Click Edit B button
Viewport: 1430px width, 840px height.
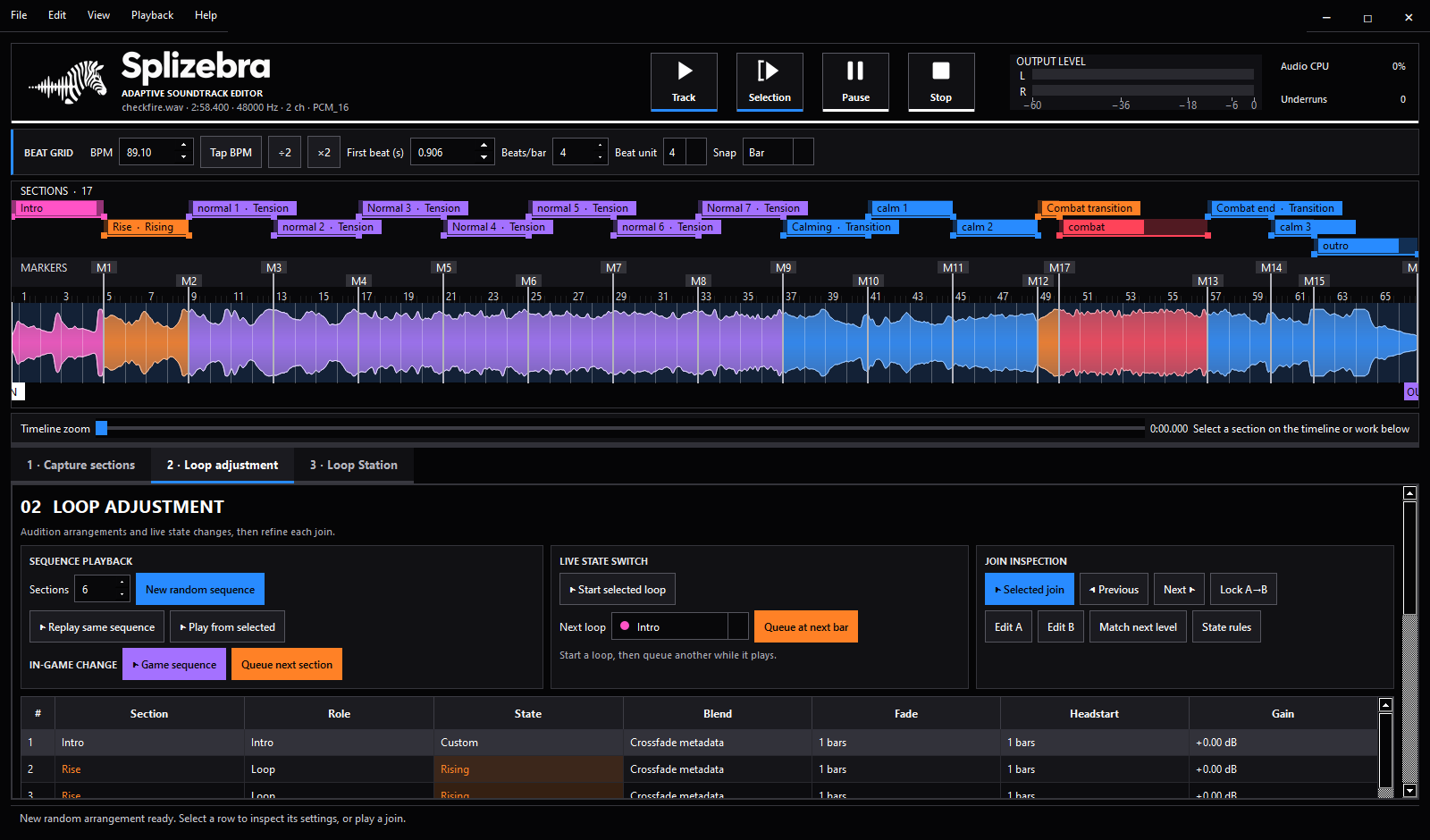(1061, 627)
